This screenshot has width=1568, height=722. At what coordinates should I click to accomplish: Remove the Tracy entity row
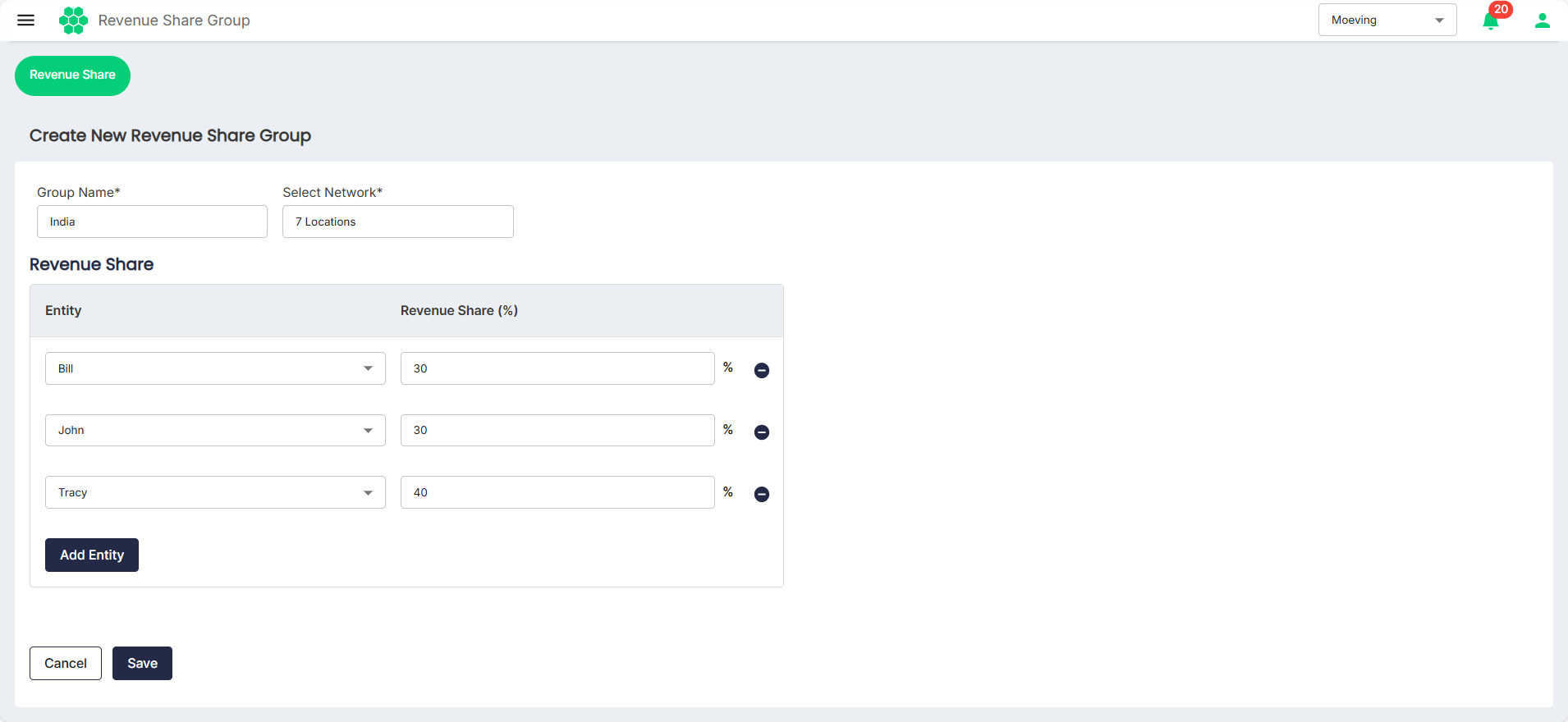pos(762,494)
